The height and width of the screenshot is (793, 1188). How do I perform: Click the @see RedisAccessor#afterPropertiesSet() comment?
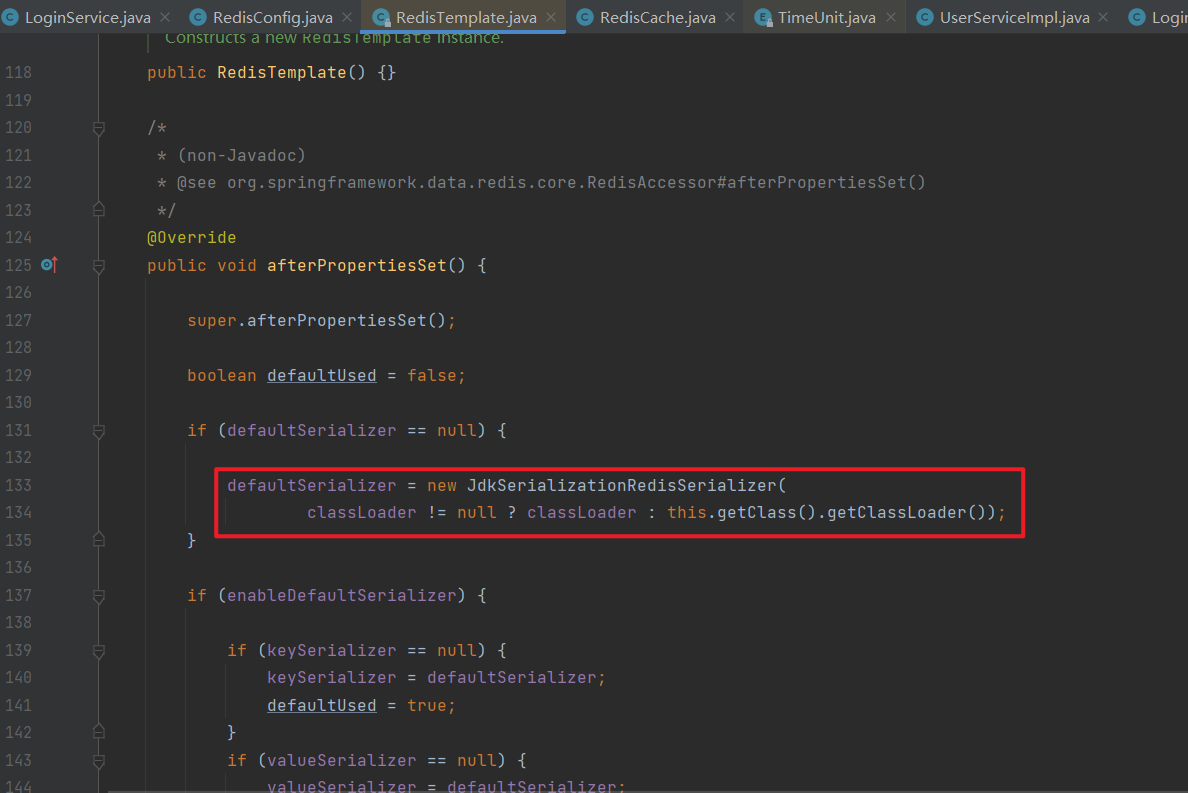coord(551,183)
